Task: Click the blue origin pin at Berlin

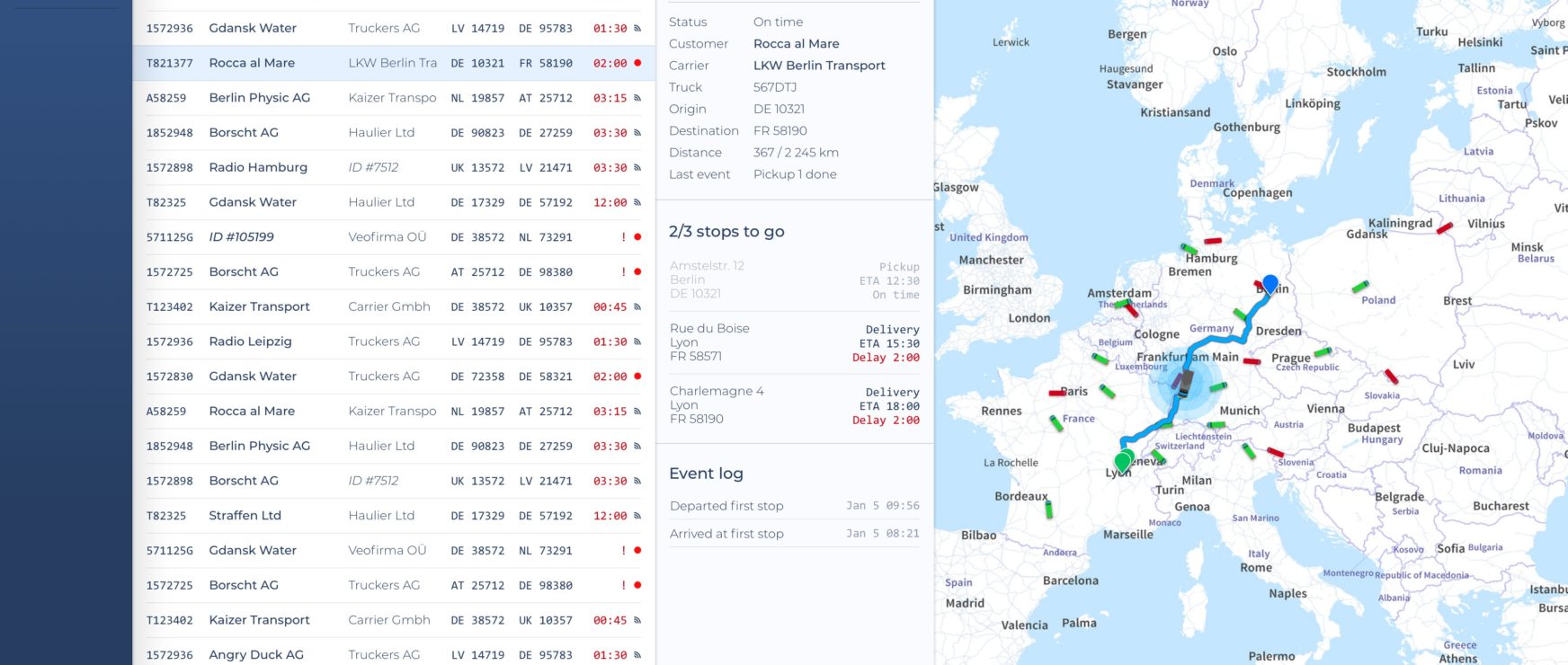Action: pyautogui.click(x=1270, y=284)
